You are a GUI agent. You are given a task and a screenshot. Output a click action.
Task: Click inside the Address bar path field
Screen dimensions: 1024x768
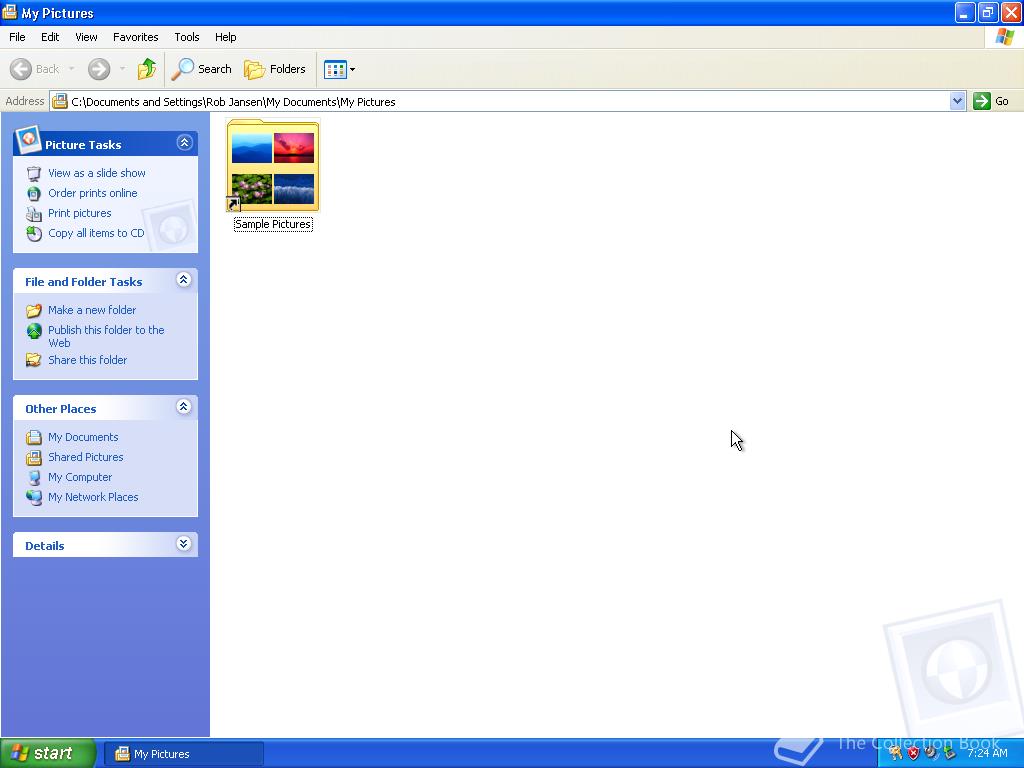[x=500, y=101]
